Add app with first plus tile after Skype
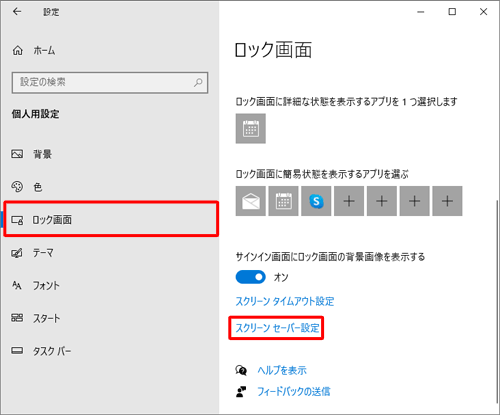The width and height of the screenshot is (500, 415). point(349,201)
